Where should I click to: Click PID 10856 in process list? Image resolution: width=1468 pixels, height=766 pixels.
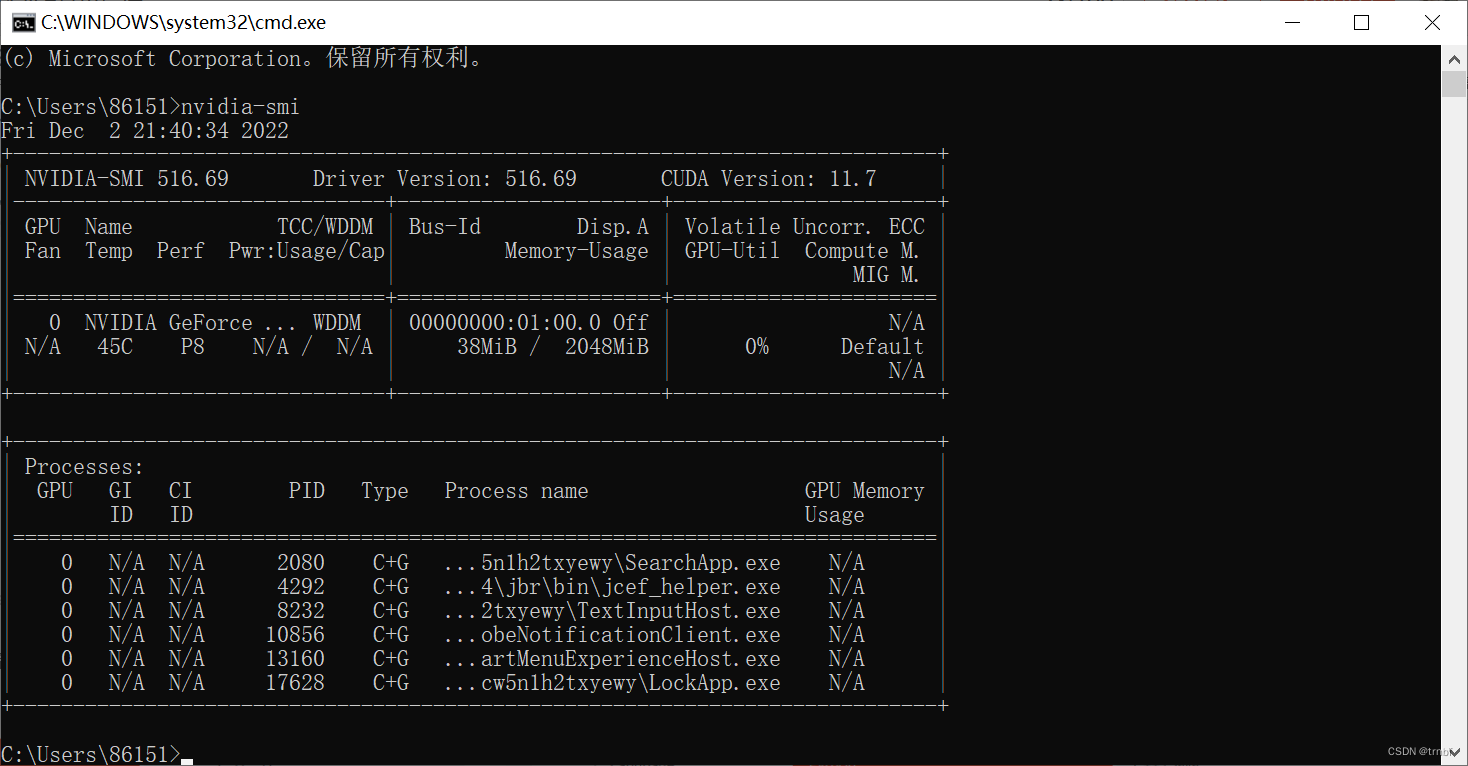294,635
